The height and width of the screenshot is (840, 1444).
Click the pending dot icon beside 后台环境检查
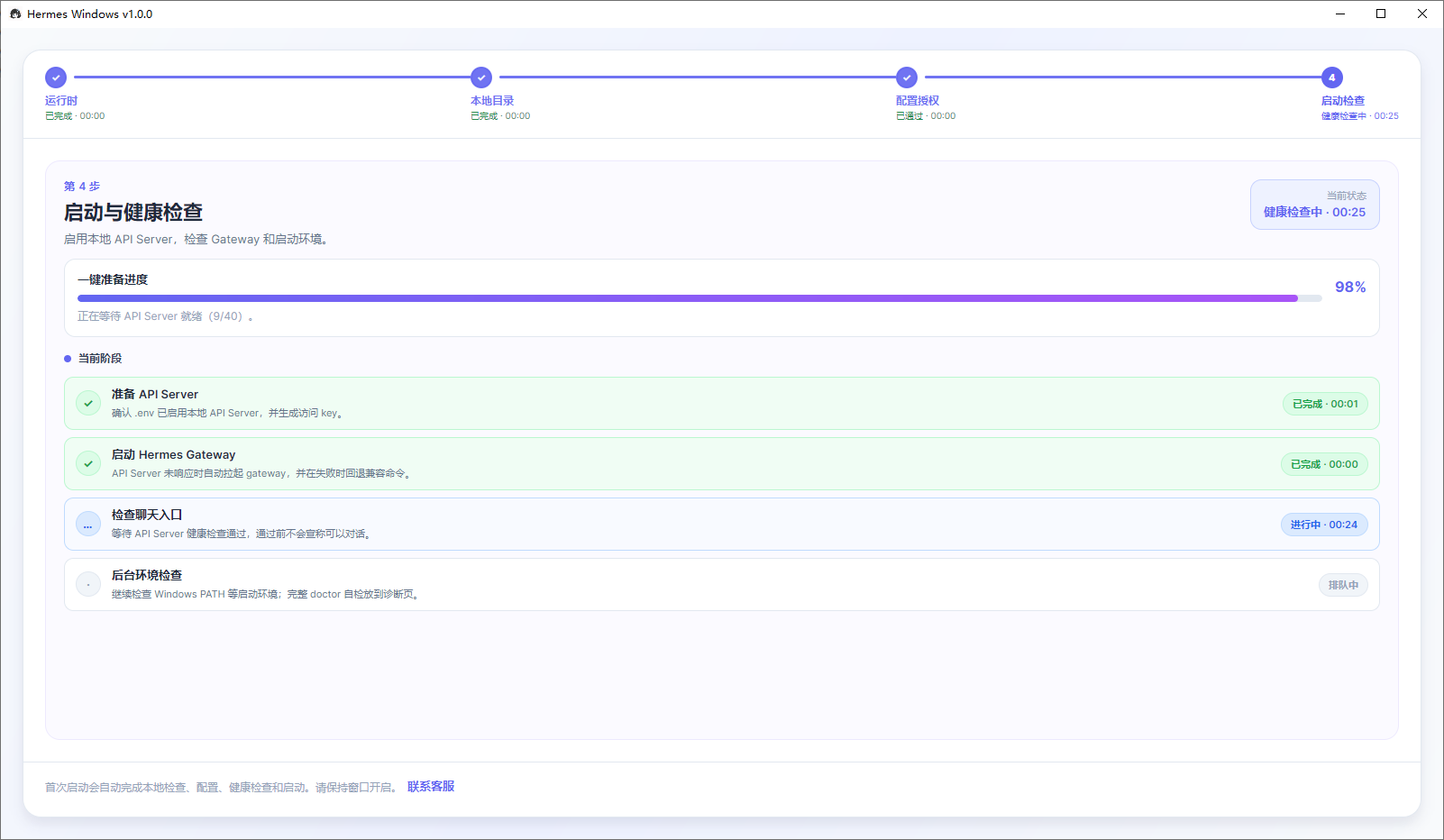pos(88,584)
